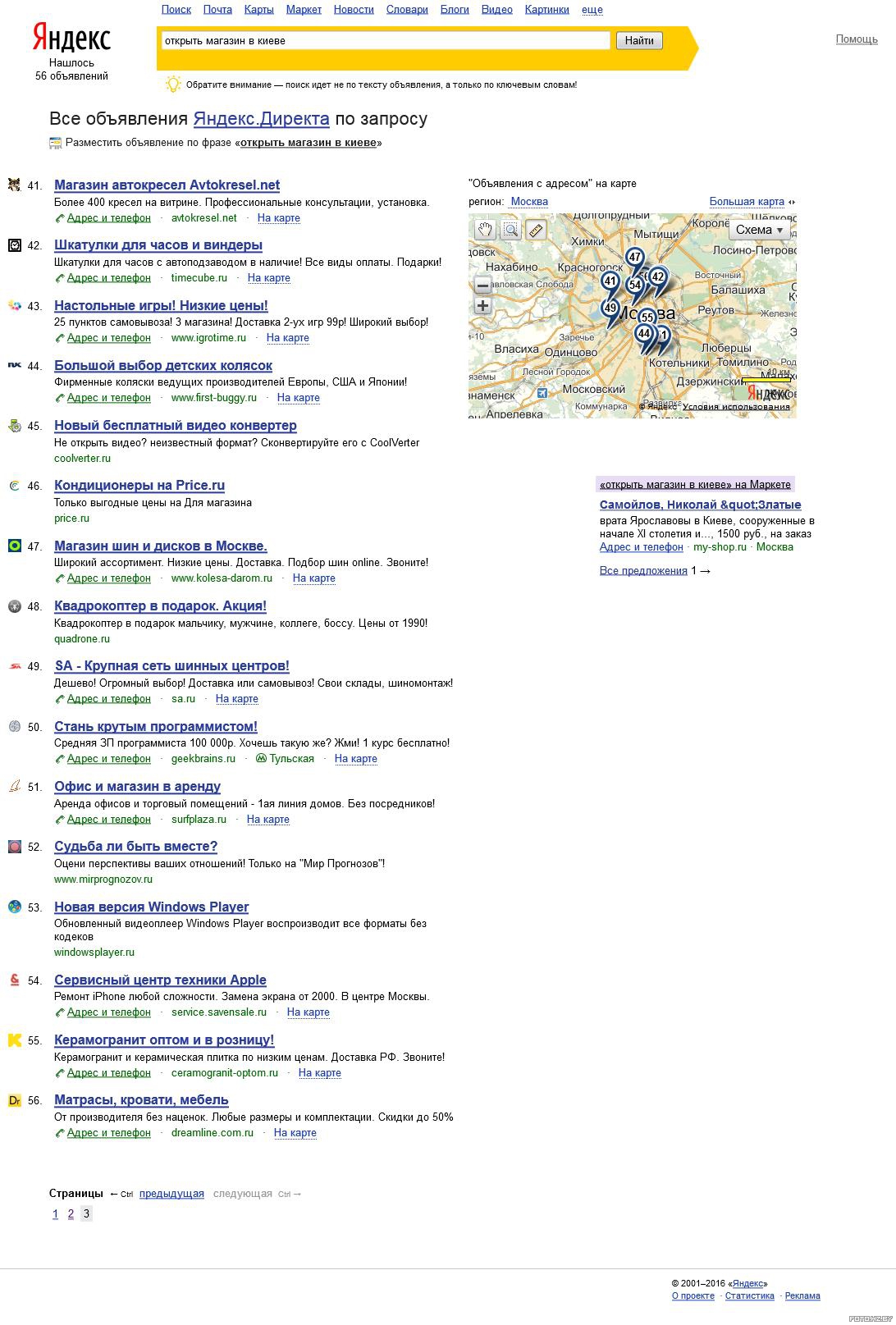Click map marker number 41

(x=610, y=281)
